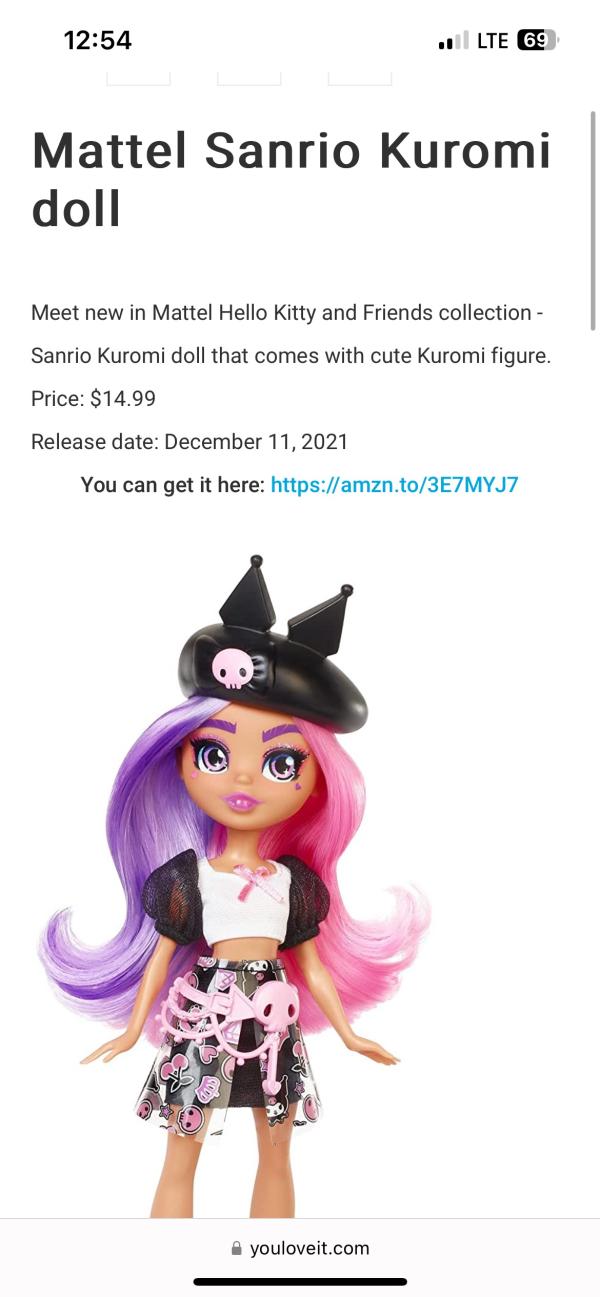Tap the home indicator bar at the bottom

coord(300,1281)
